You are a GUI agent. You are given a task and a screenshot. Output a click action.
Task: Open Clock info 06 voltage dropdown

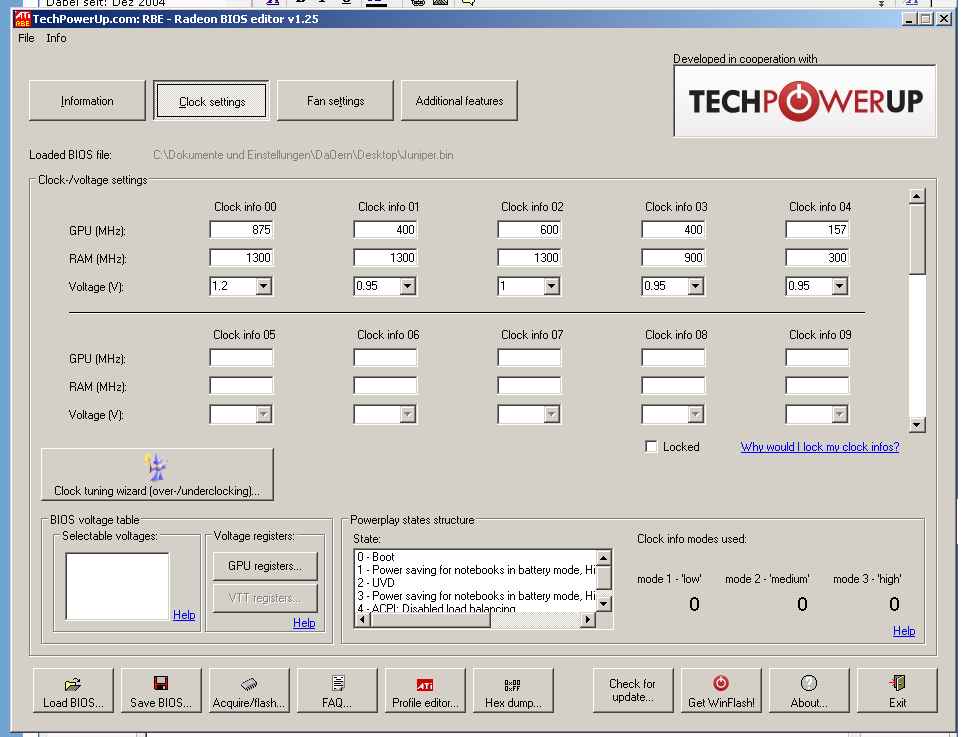pyautogui.click(x=407, y=414)
